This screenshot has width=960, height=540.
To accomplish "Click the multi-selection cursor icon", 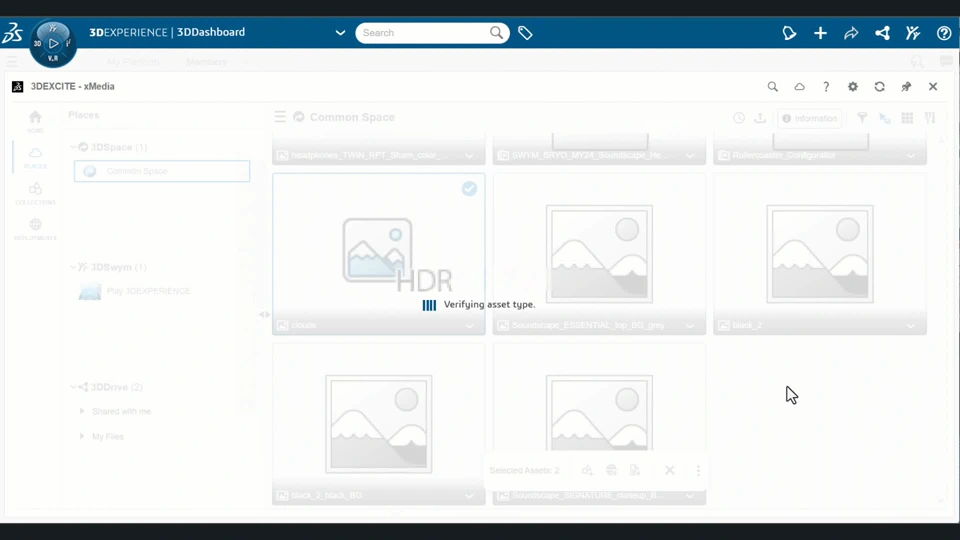I will pos(885,118).
